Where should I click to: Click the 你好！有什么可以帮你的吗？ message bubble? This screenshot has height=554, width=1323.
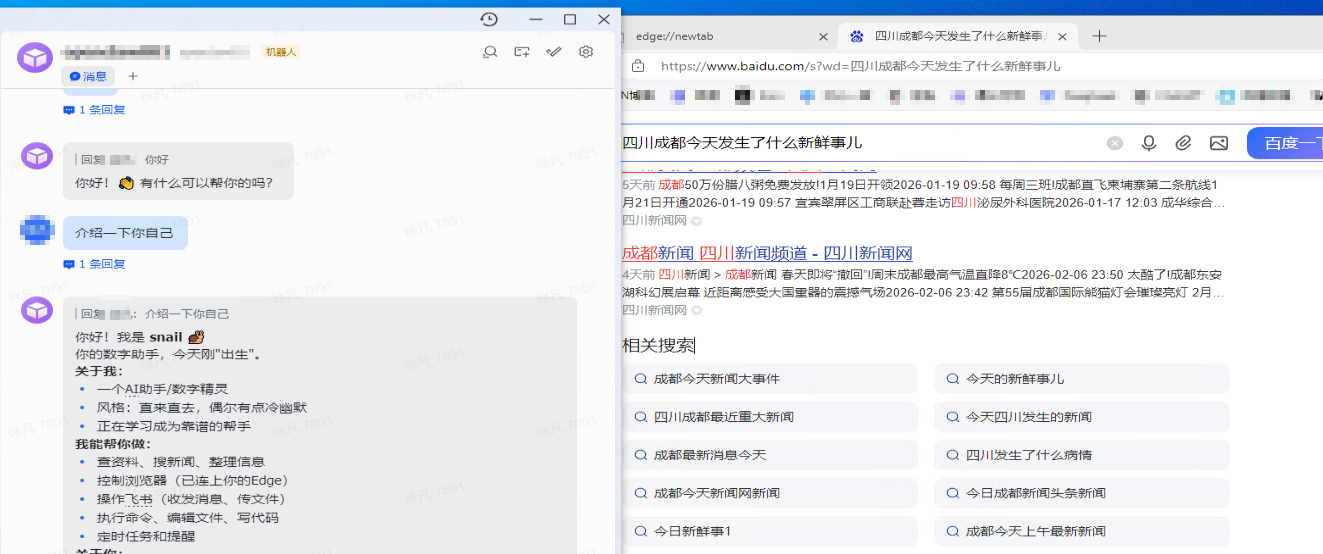tap(178, 171)
